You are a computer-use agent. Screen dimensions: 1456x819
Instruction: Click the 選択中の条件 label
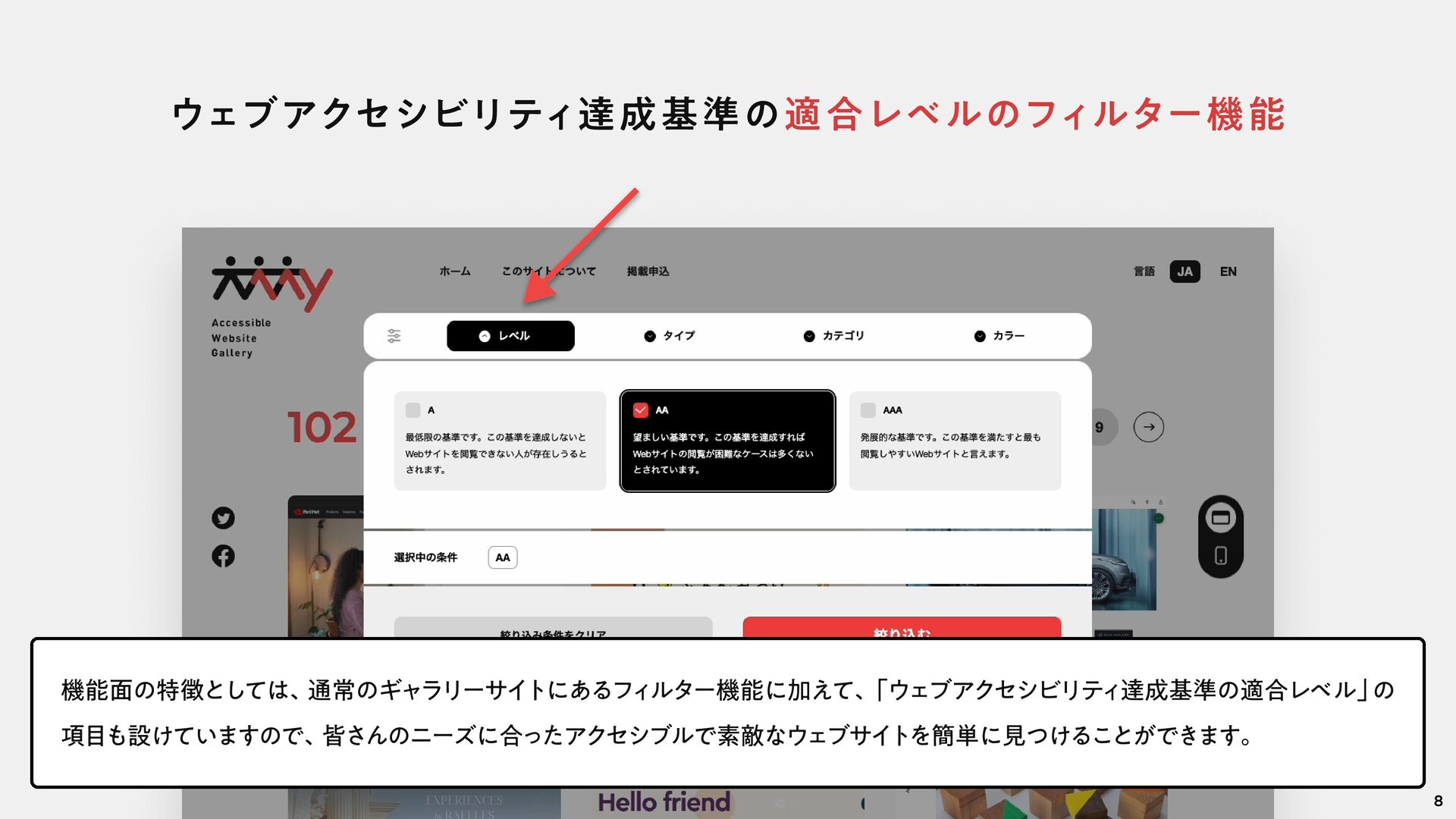tap(425, 557)
